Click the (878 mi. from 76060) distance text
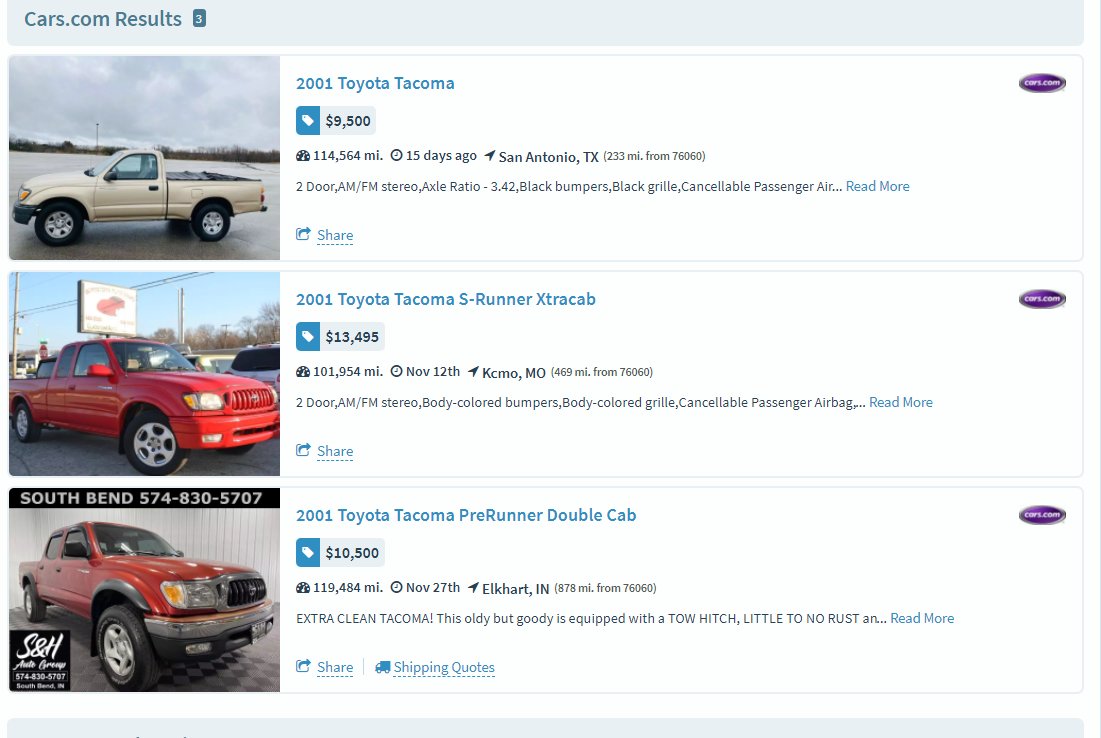1101x738 pixels. [x=605, y=588]
